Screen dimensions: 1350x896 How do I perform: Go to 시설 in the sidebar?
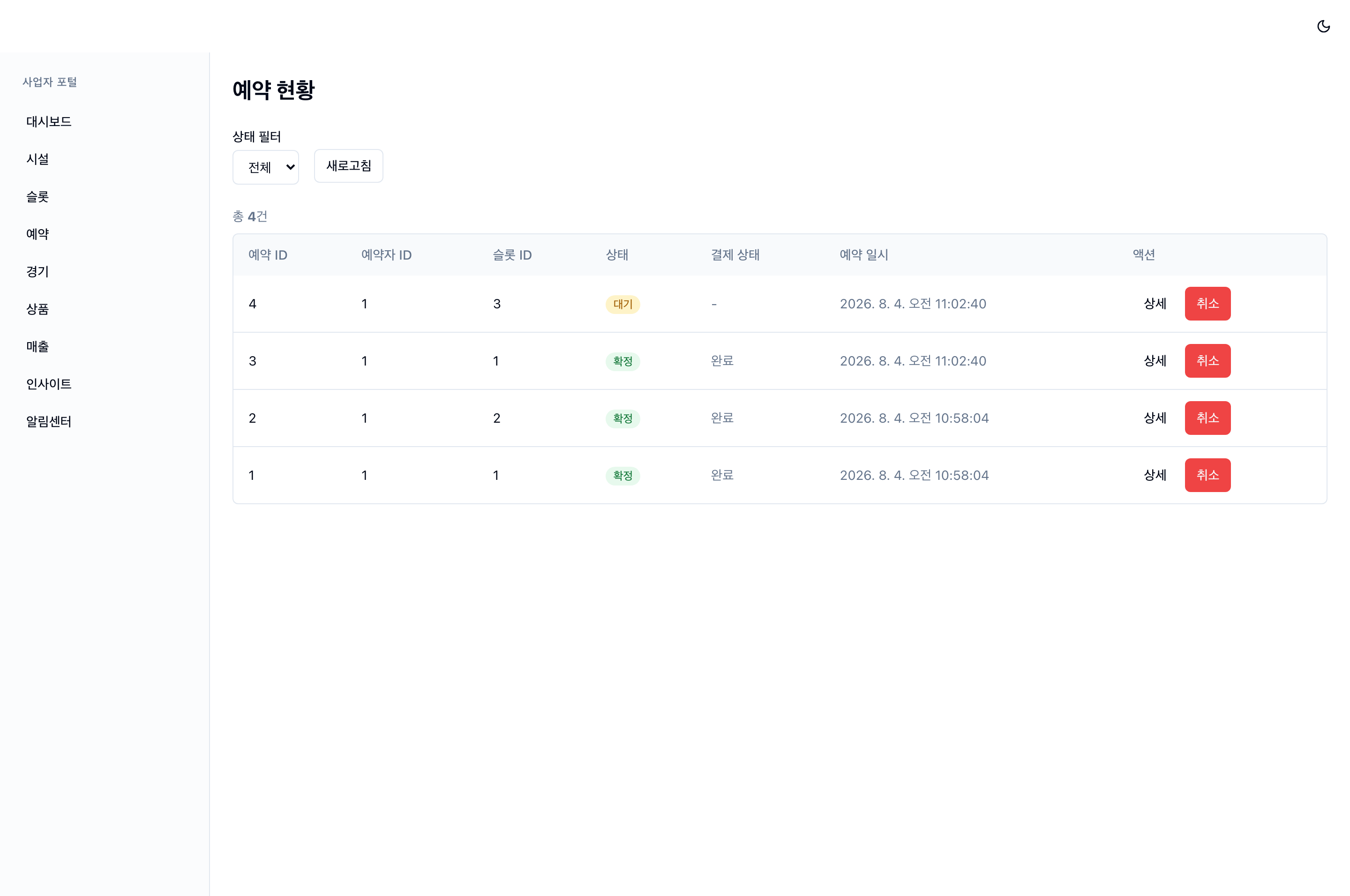point(37,159)
